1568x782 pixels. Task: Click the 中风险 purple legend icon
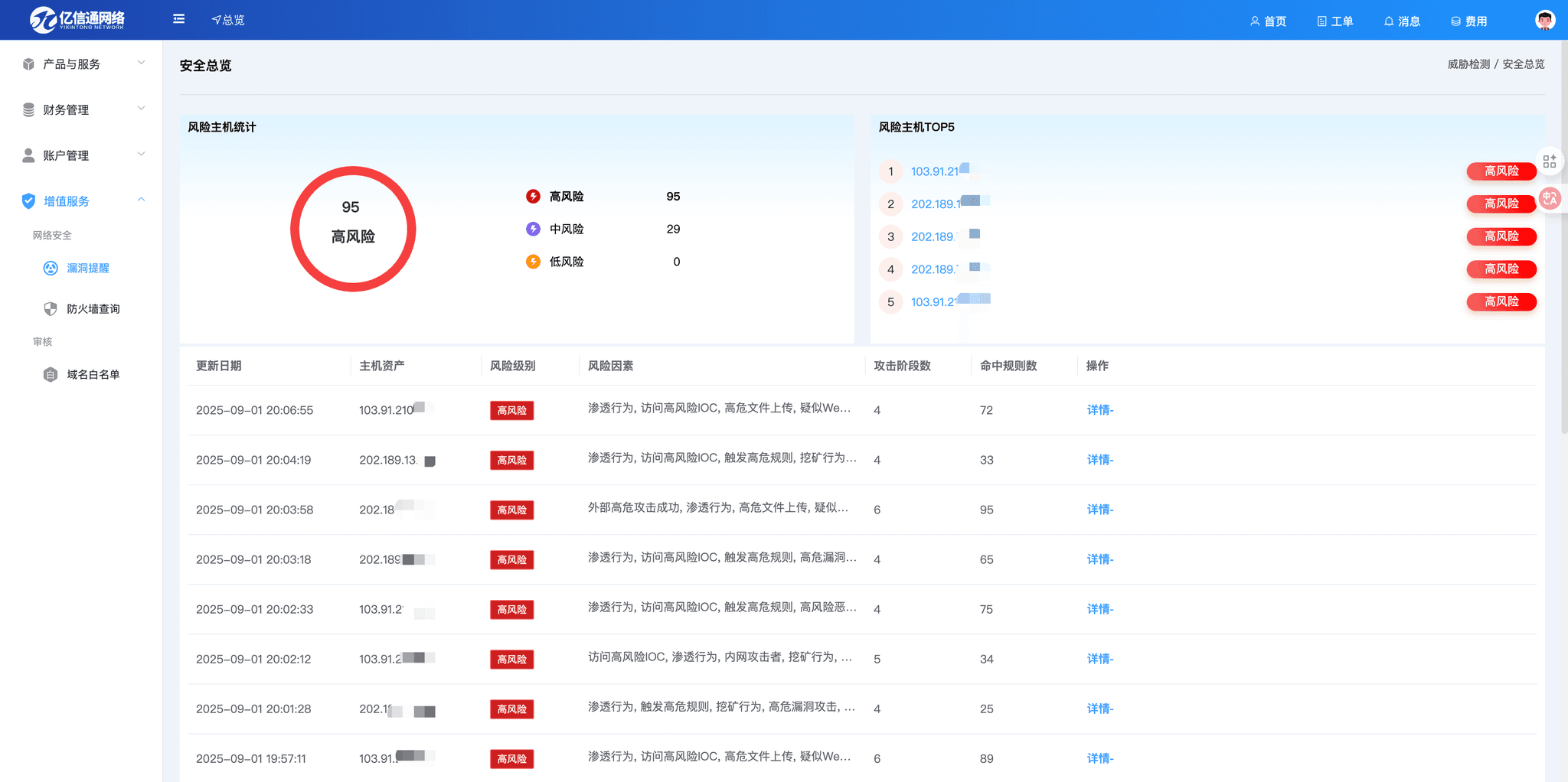click(x=533, y=229)
